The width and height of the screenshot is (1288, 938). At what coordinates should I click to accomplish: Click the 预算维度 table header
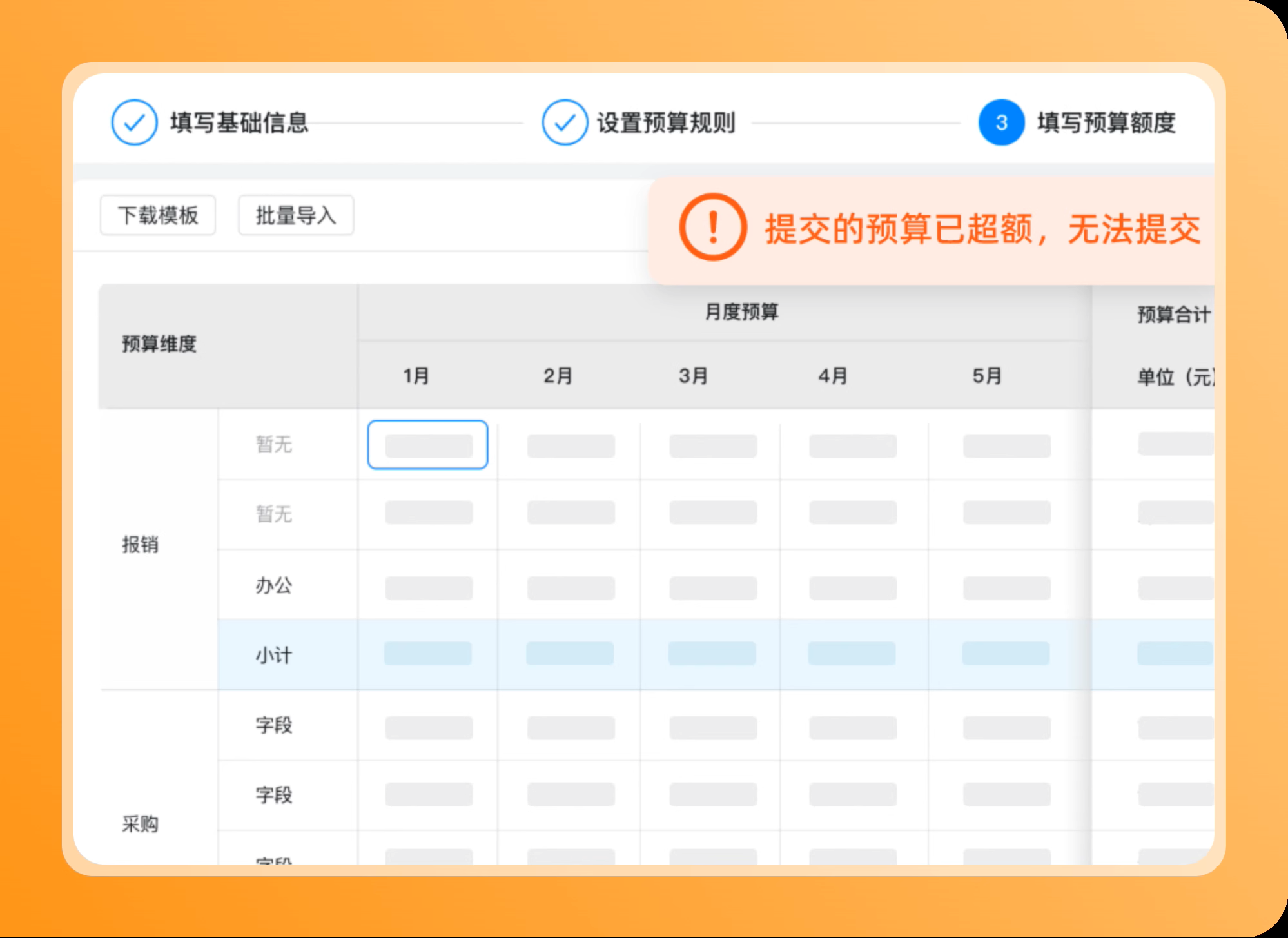click(159, 344)
